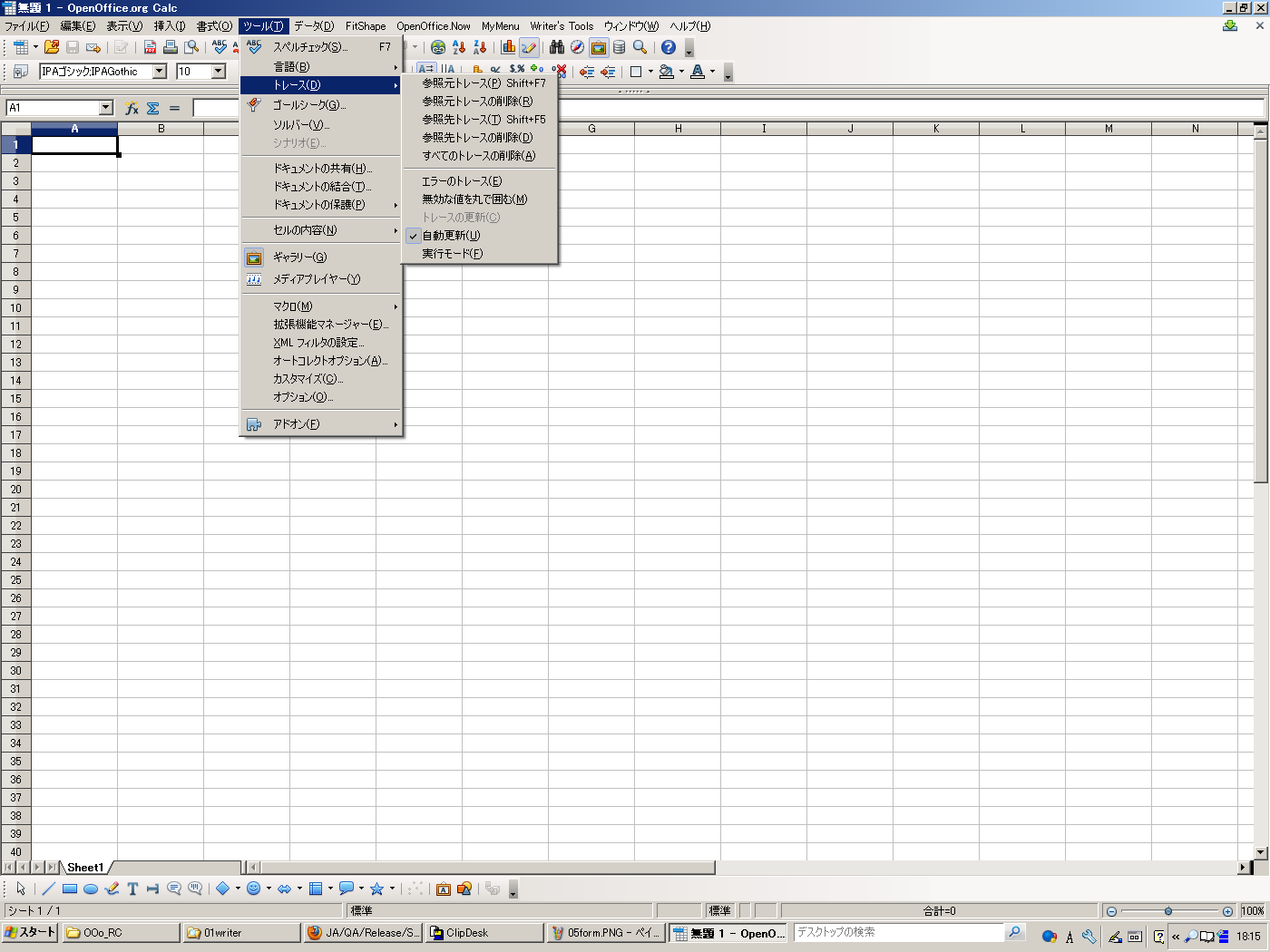Open Extension Manager (拡張機能マネージャー) item
Screen dimensions: 1270x952
[321, 325]
